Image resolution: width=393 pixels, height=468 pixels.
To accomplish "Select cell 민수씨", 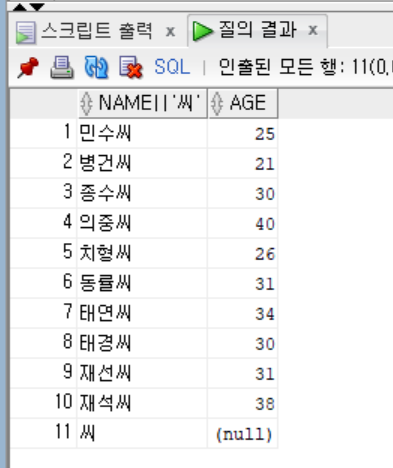I will click(x=142, y=133).
